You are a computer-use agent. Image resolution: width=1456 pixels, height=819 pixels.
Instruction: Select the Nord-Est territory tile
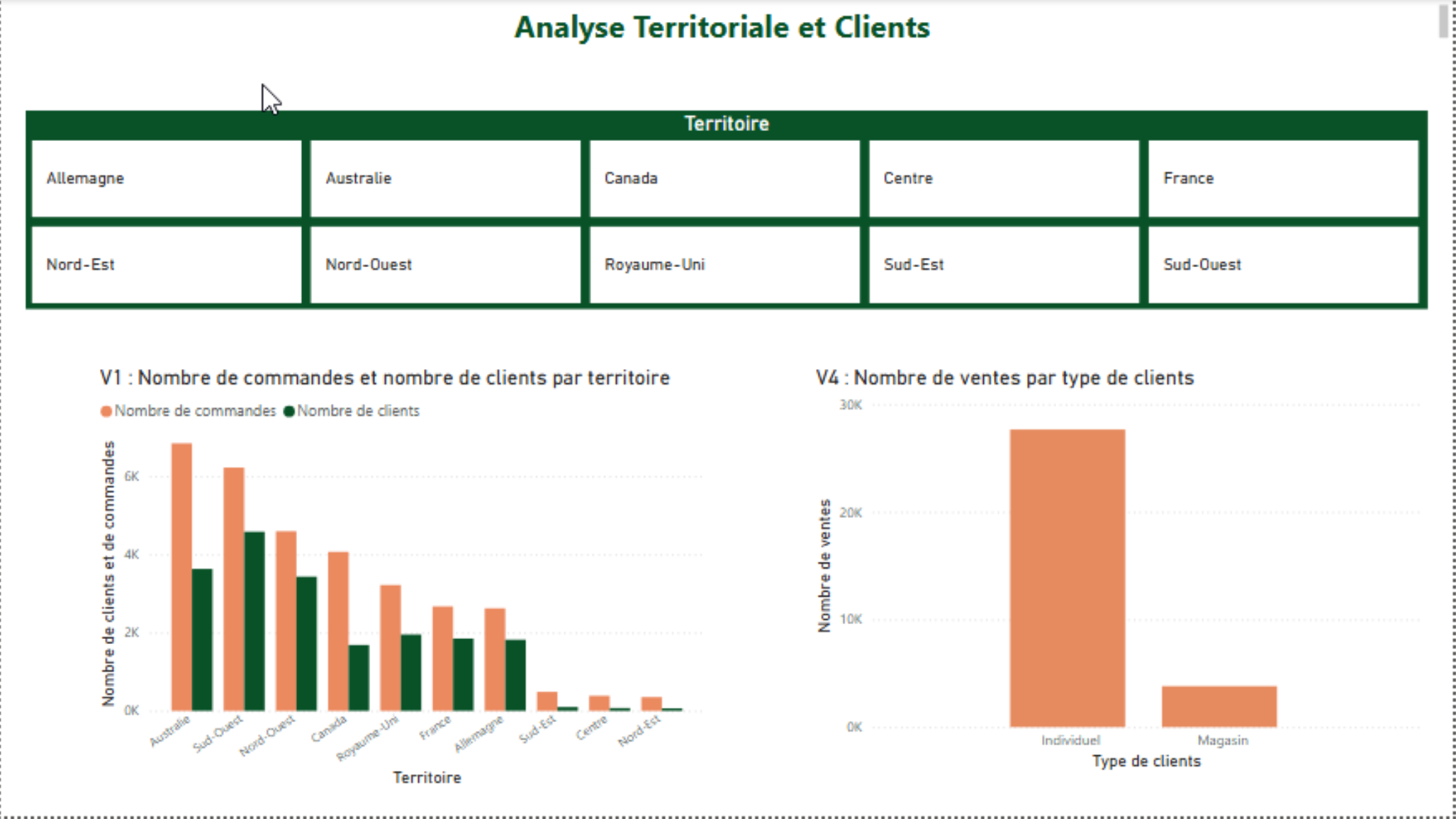tap(166, 265)
